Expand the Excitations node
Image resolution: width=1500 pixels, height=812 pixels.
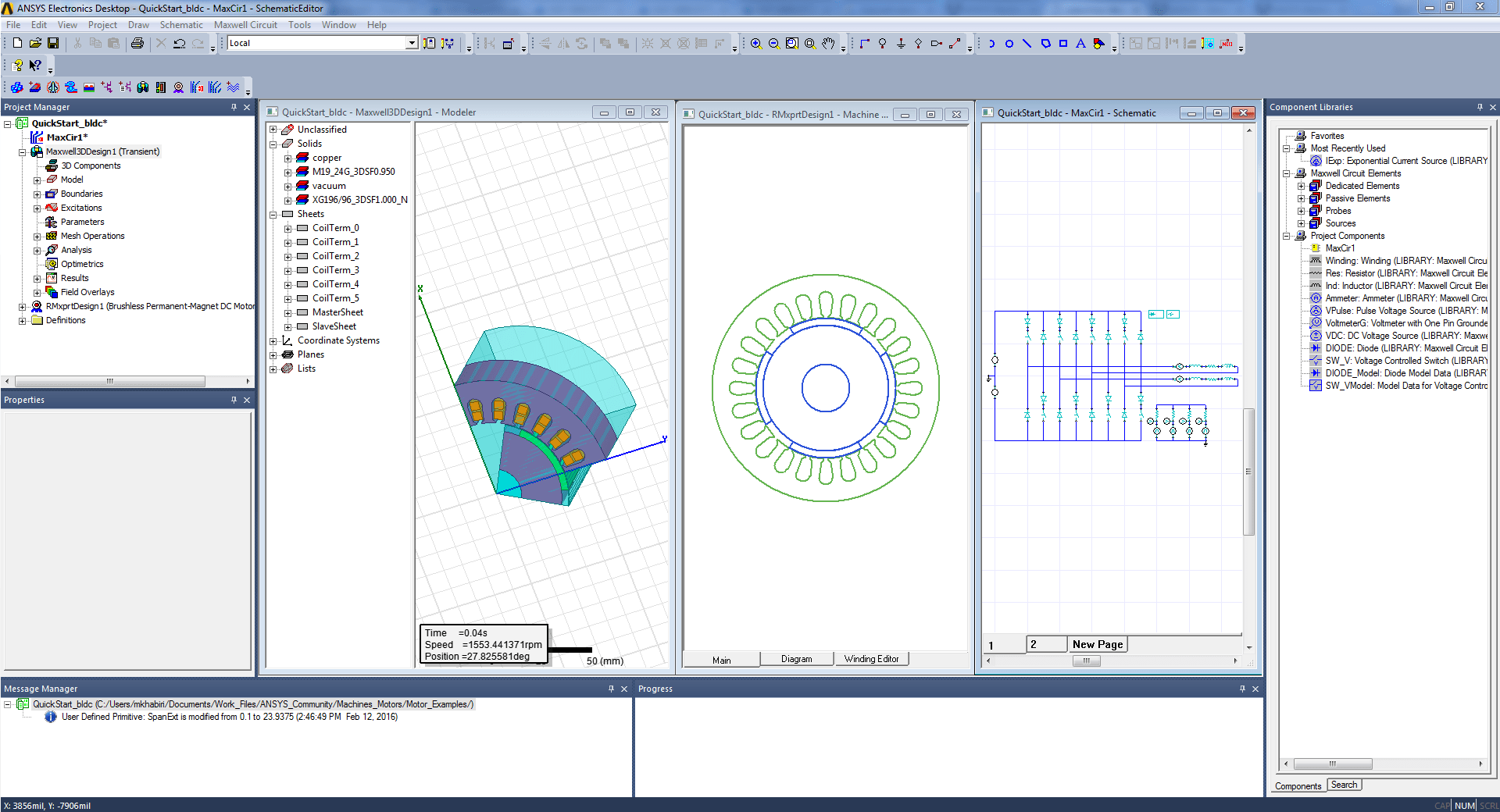tap(37, 208)
